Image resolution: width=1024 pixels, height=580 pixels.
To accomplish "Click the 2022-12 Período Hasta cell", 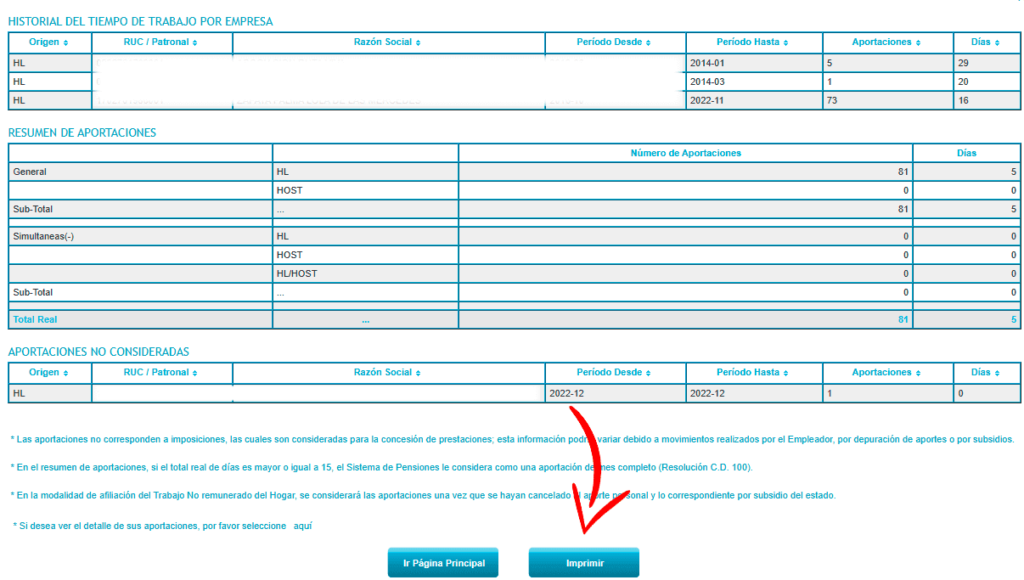I will [x=754, y=393].
